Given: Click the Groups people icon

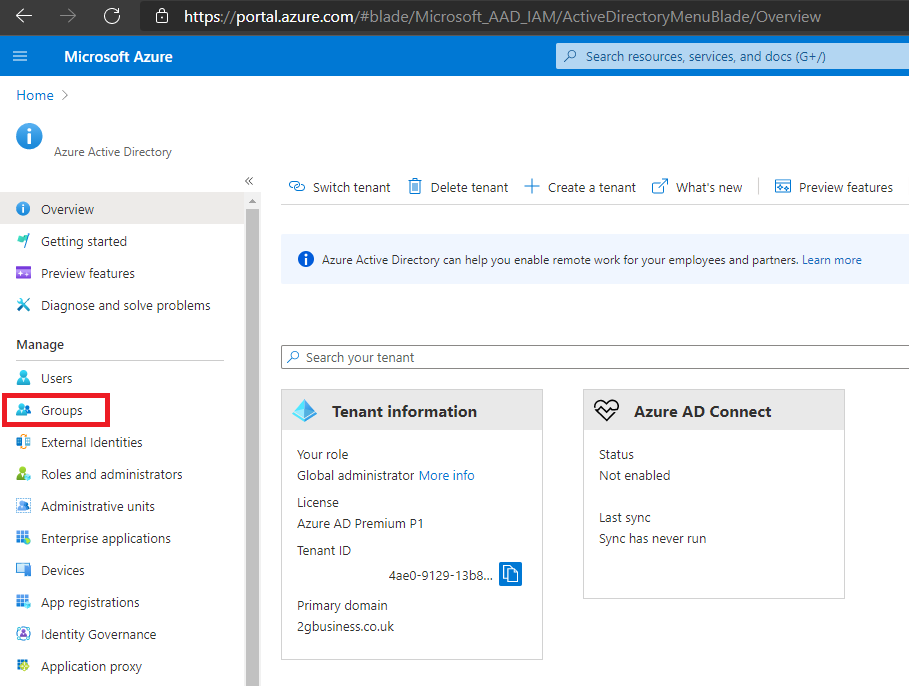Looking at the screenshot, I should [x=23, y=410].
